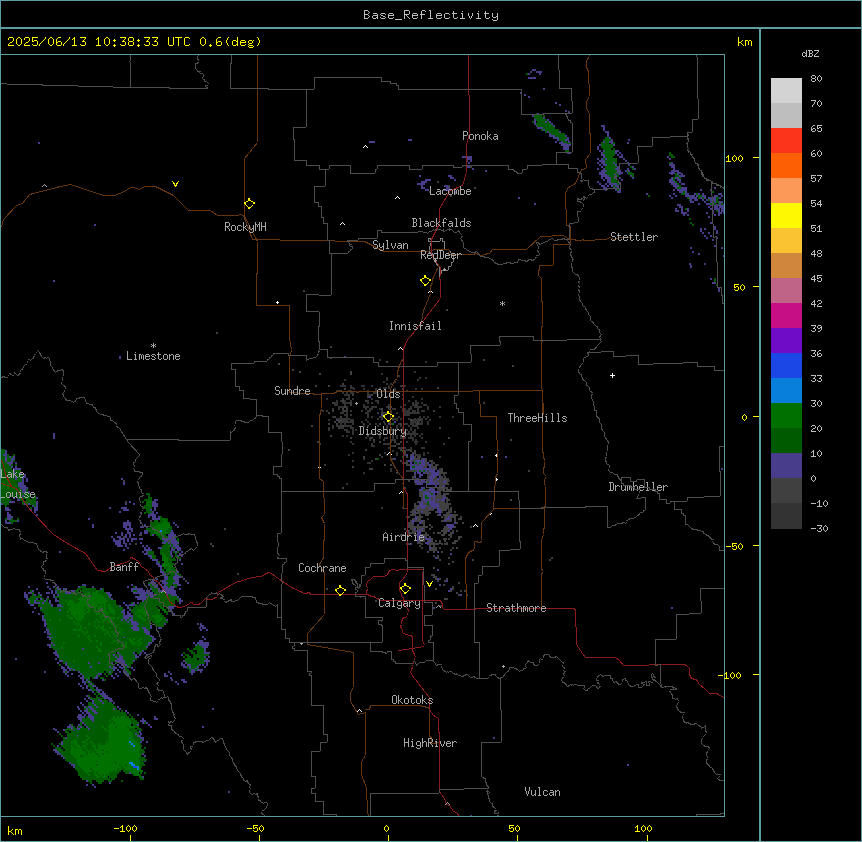Click the Sylvan label
This screenshot has width=862, height=842.
[390, 245]
